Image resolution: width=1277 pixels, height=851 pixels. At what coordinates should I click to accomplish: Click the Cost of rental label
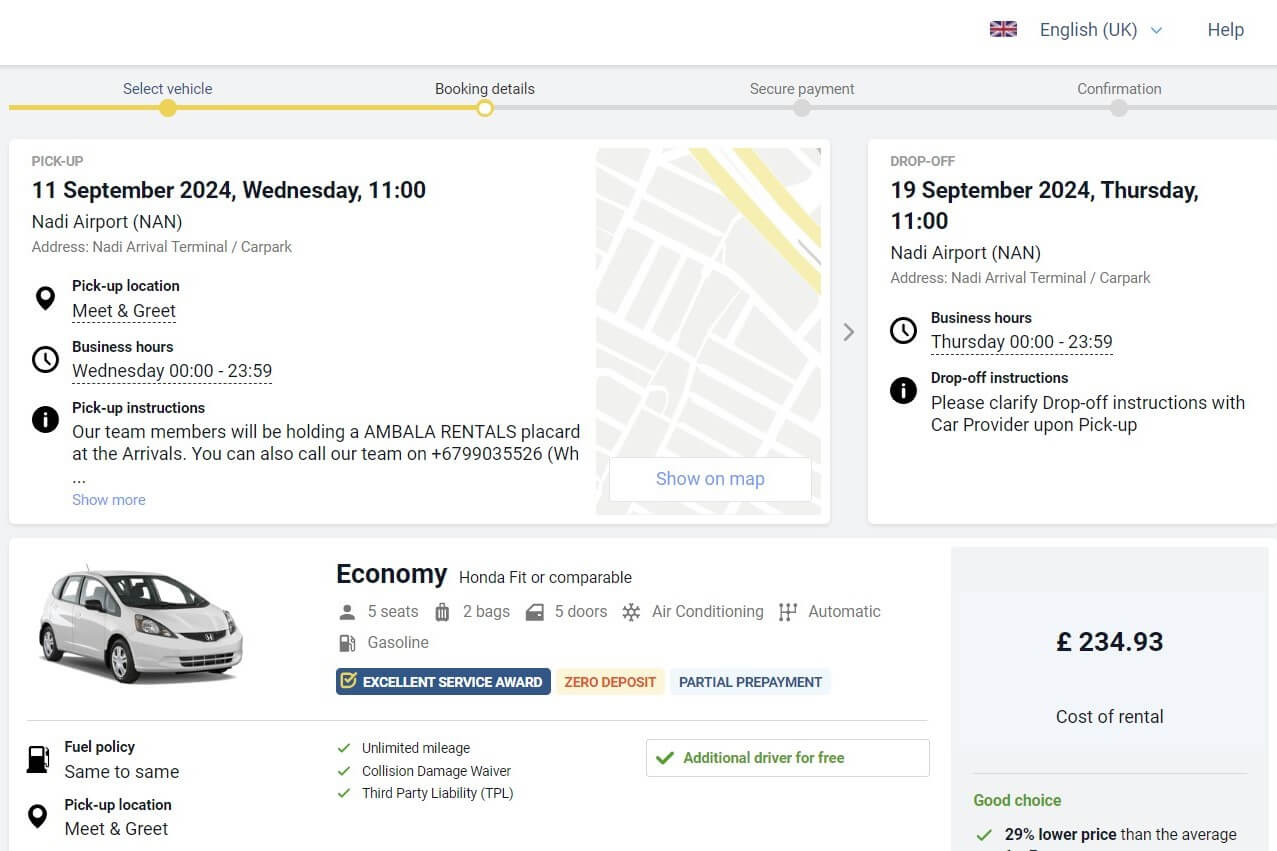1110,717
